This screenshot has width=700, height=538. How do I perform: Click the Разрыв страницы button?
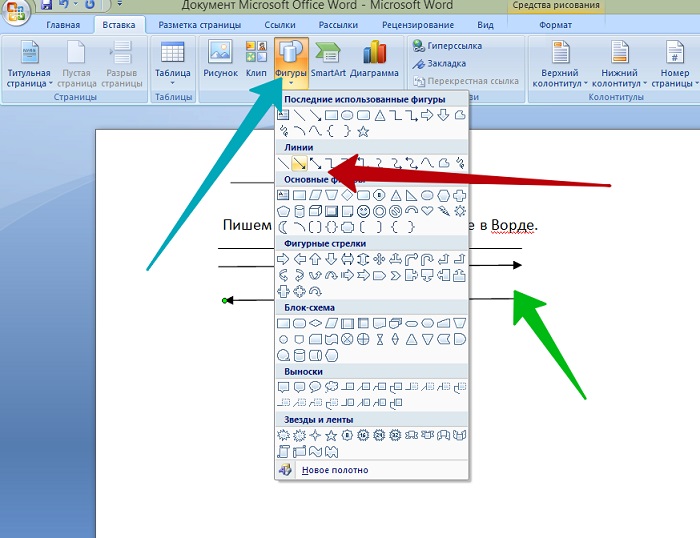coord(121,63)
